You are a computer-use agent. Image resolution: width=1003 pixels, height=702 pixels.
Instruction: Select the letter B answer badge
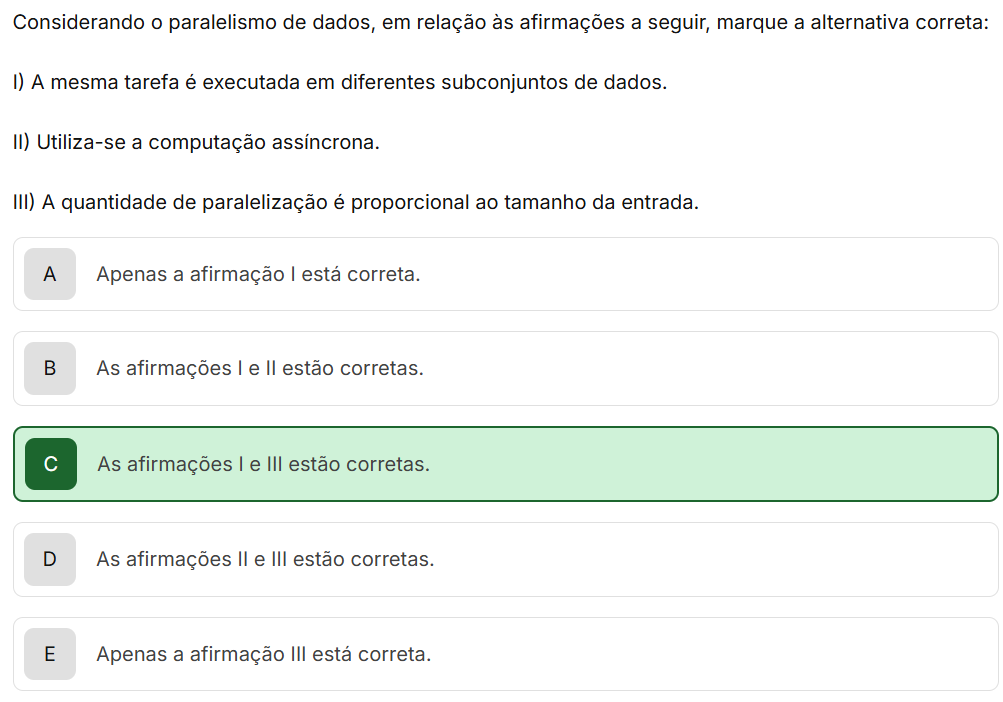pyautogui.click(x=50, y=368)
